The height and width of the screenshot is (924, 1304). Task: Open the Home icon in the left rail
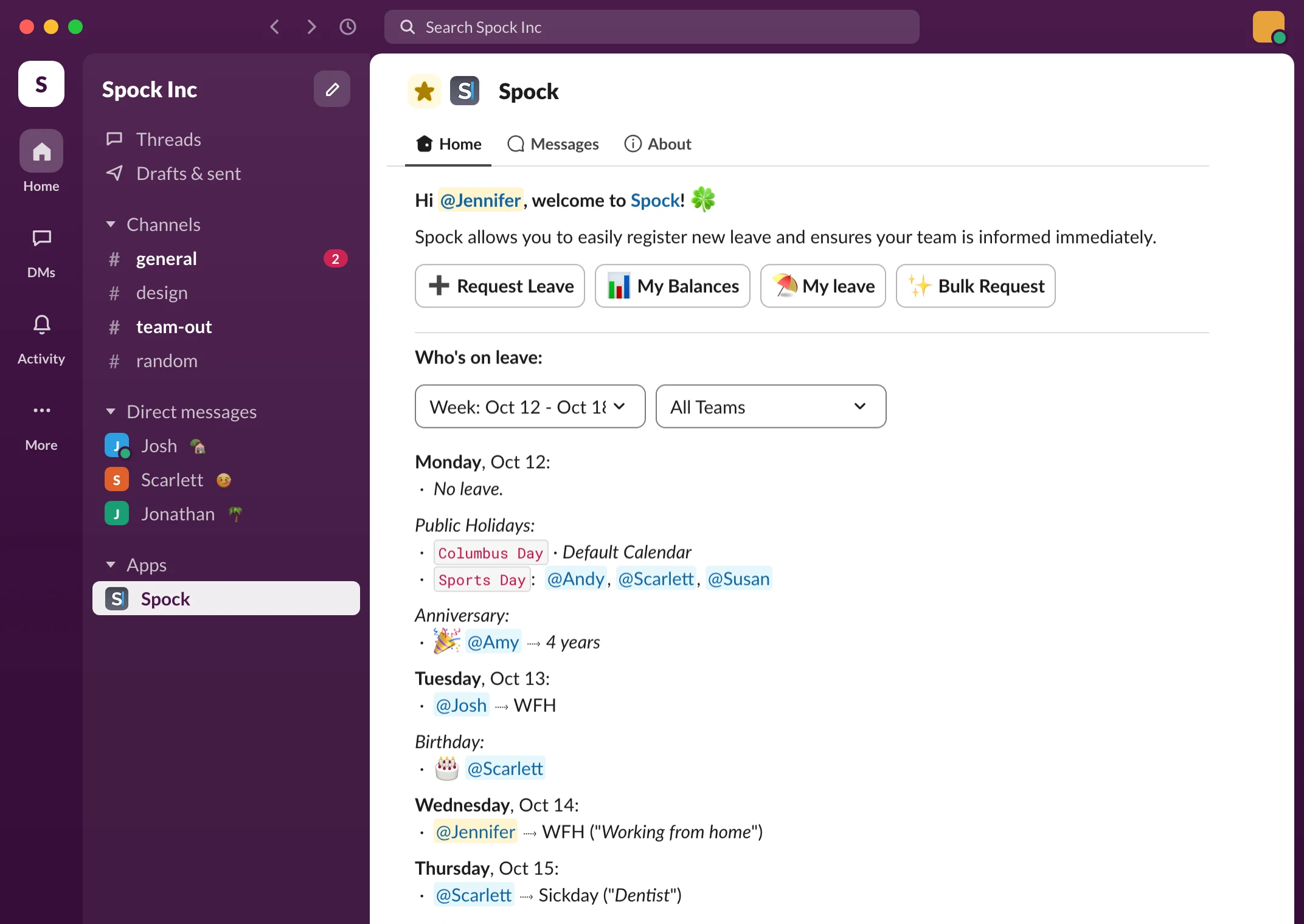point(41,151)
